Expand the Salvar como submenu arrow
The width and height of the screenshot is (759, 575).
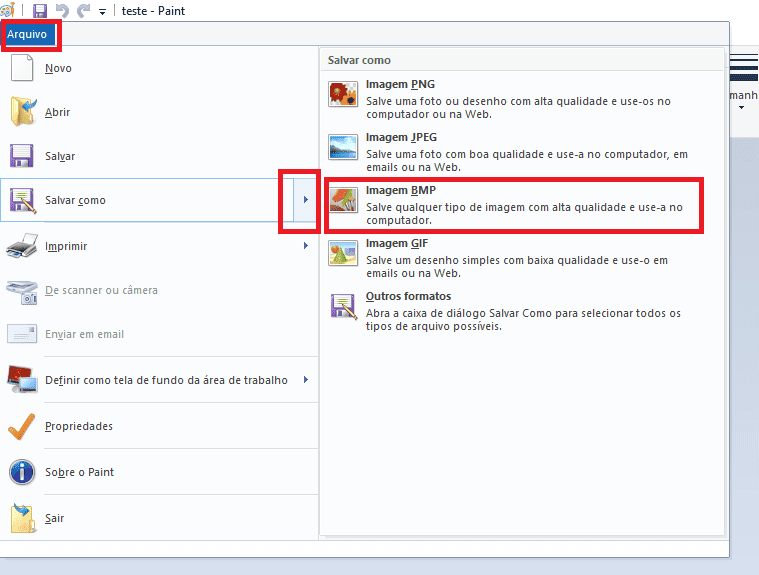coord(305,199)
